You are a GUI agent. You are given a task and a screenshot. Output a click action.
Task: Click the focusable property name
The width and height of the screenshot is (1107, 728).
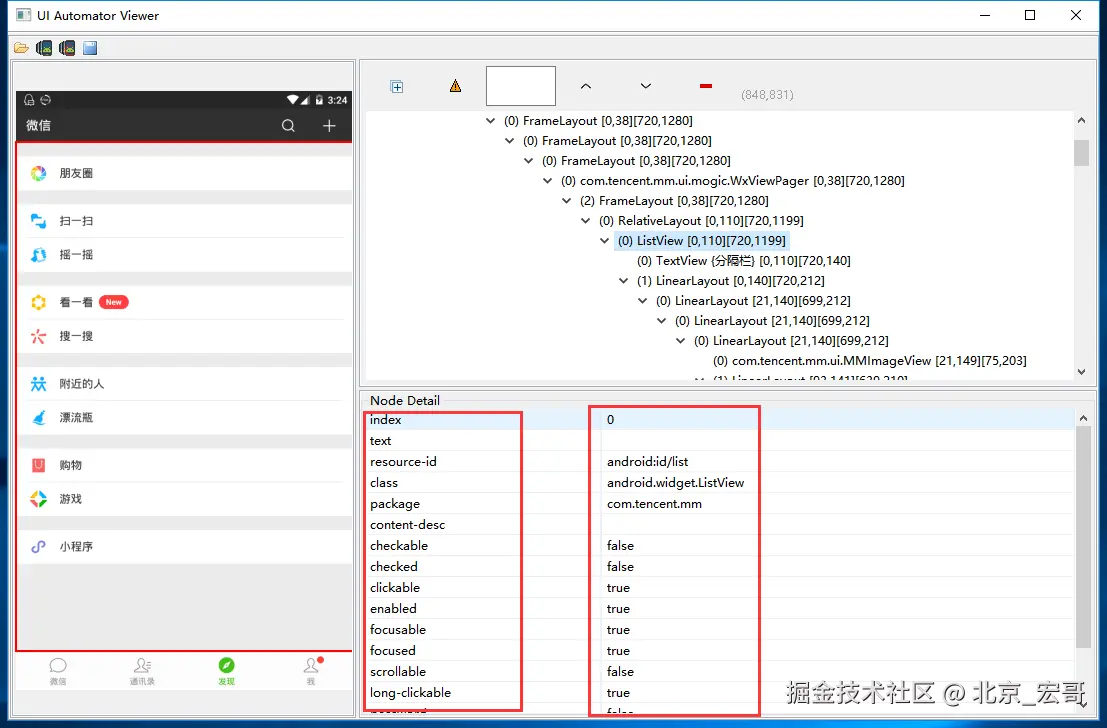(x=398, y=630)
